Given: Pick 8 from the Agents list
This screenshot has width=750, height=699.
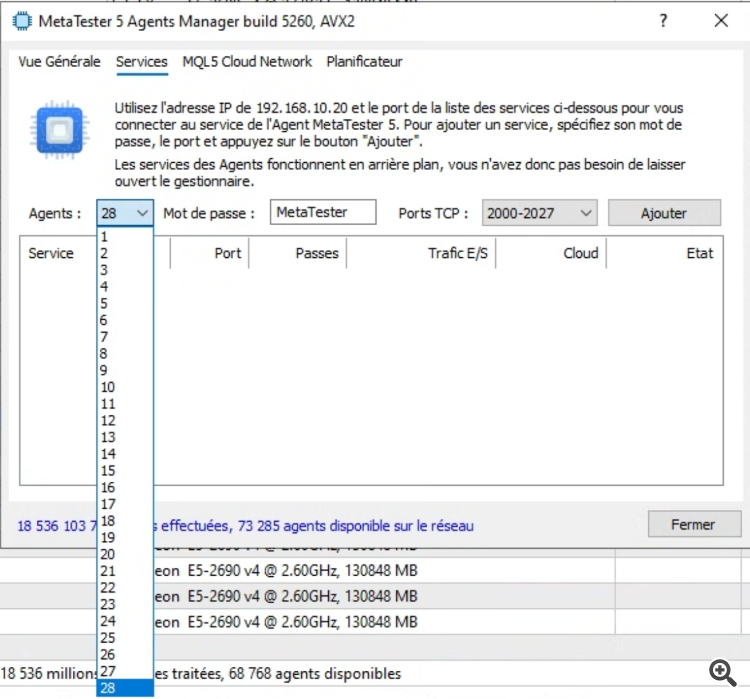Looking at the screenshot, I should 125,354.
